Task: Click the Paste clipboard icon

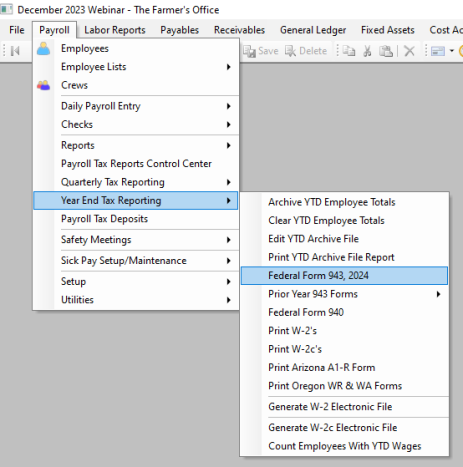Action: 386,51
